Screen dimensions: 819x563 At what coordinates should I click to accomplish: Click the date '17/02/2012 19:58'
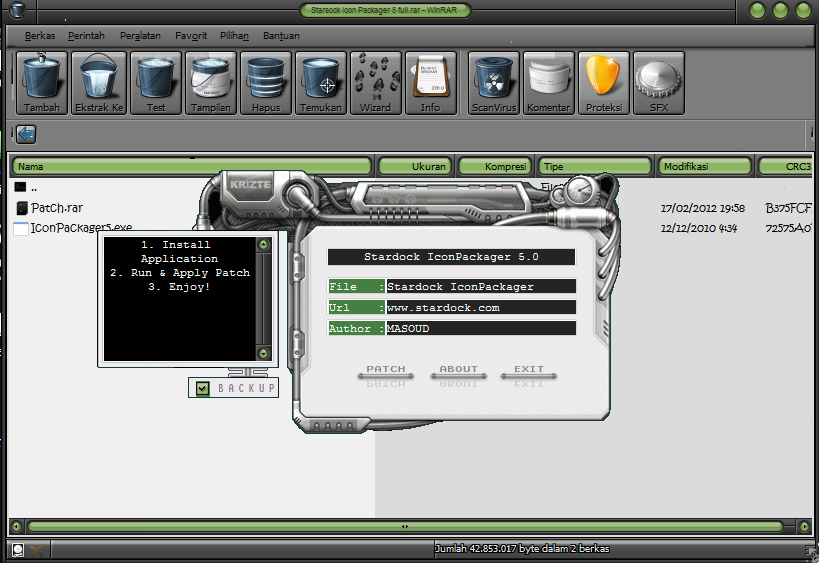pos(703,208)
